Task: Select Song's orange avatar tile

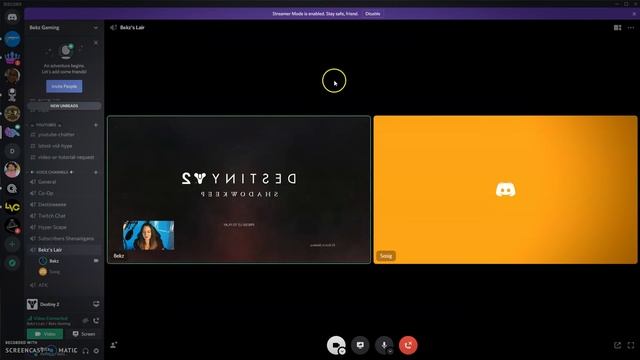Action: pyautogui.click(x=505, y=190)
